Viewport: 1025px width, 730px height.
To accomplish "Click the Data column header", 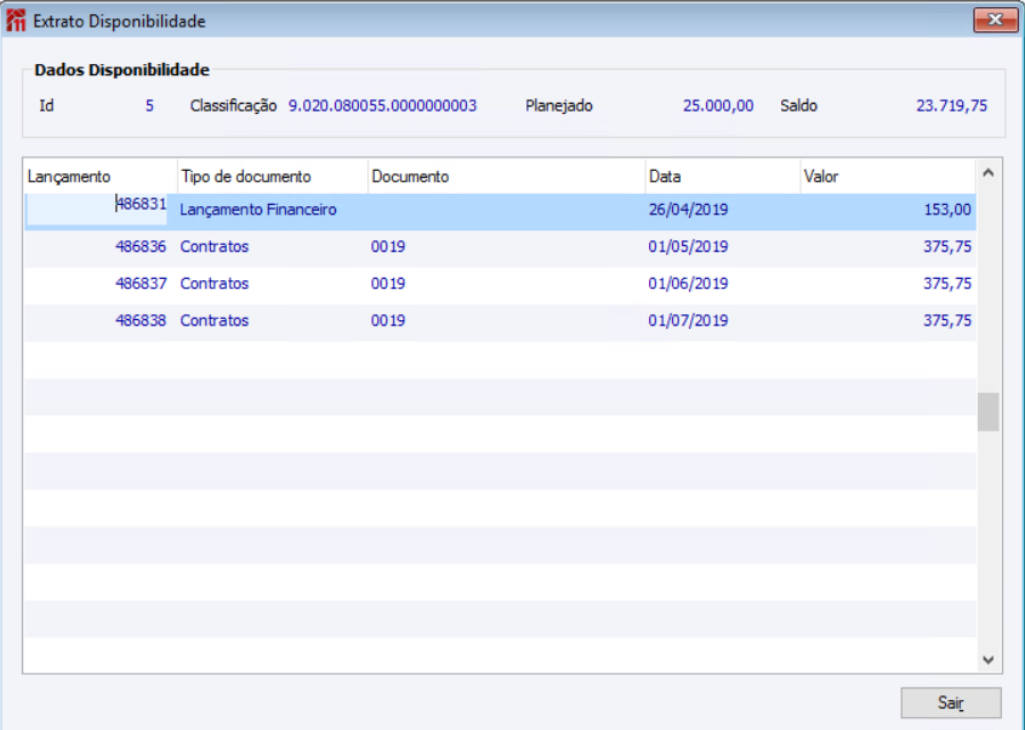I will 722,176.
